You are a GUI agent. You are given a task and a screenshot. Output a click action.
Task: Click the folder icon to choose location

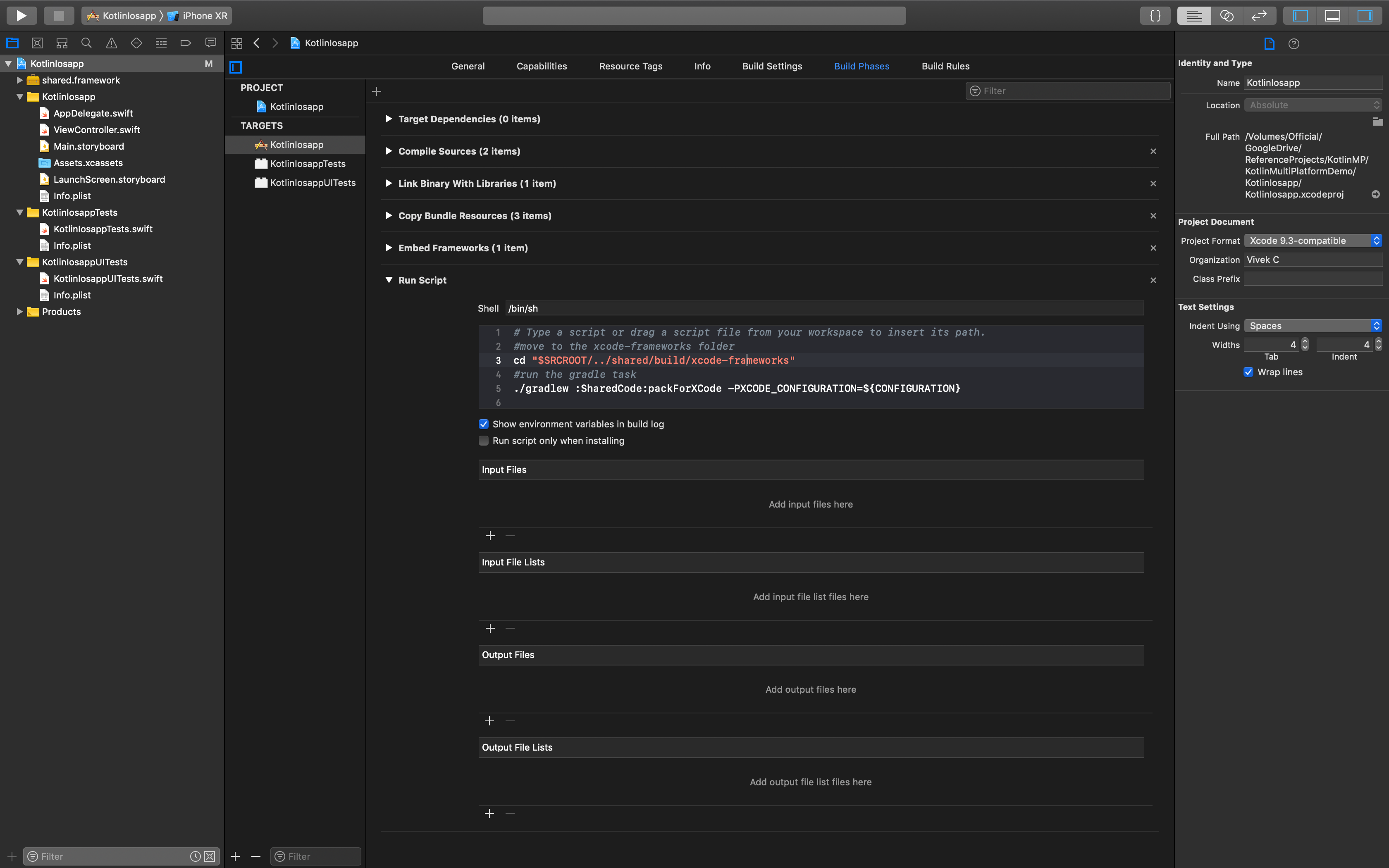[1377, 121]
